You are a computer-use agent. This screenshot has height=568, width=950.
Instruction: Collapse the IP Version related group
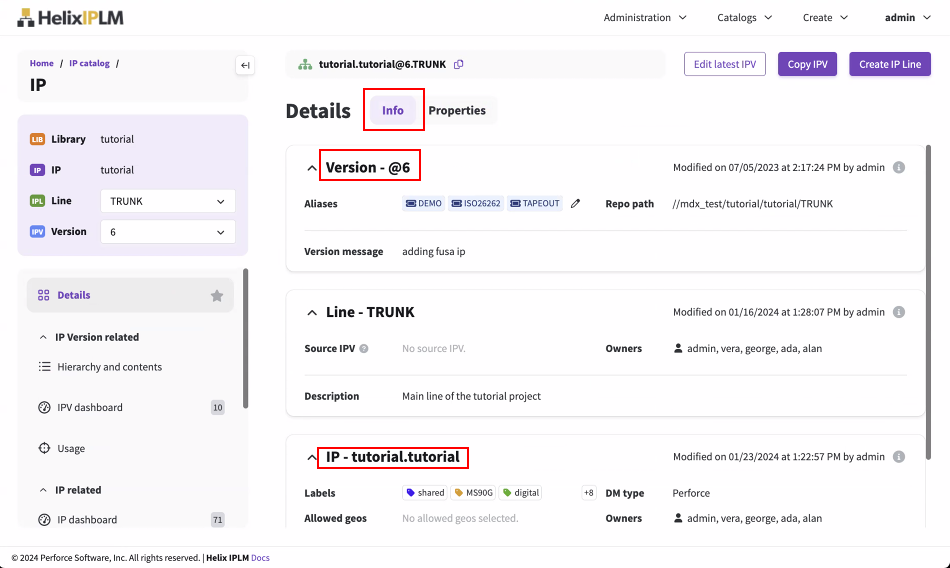(x=44, y=338)
